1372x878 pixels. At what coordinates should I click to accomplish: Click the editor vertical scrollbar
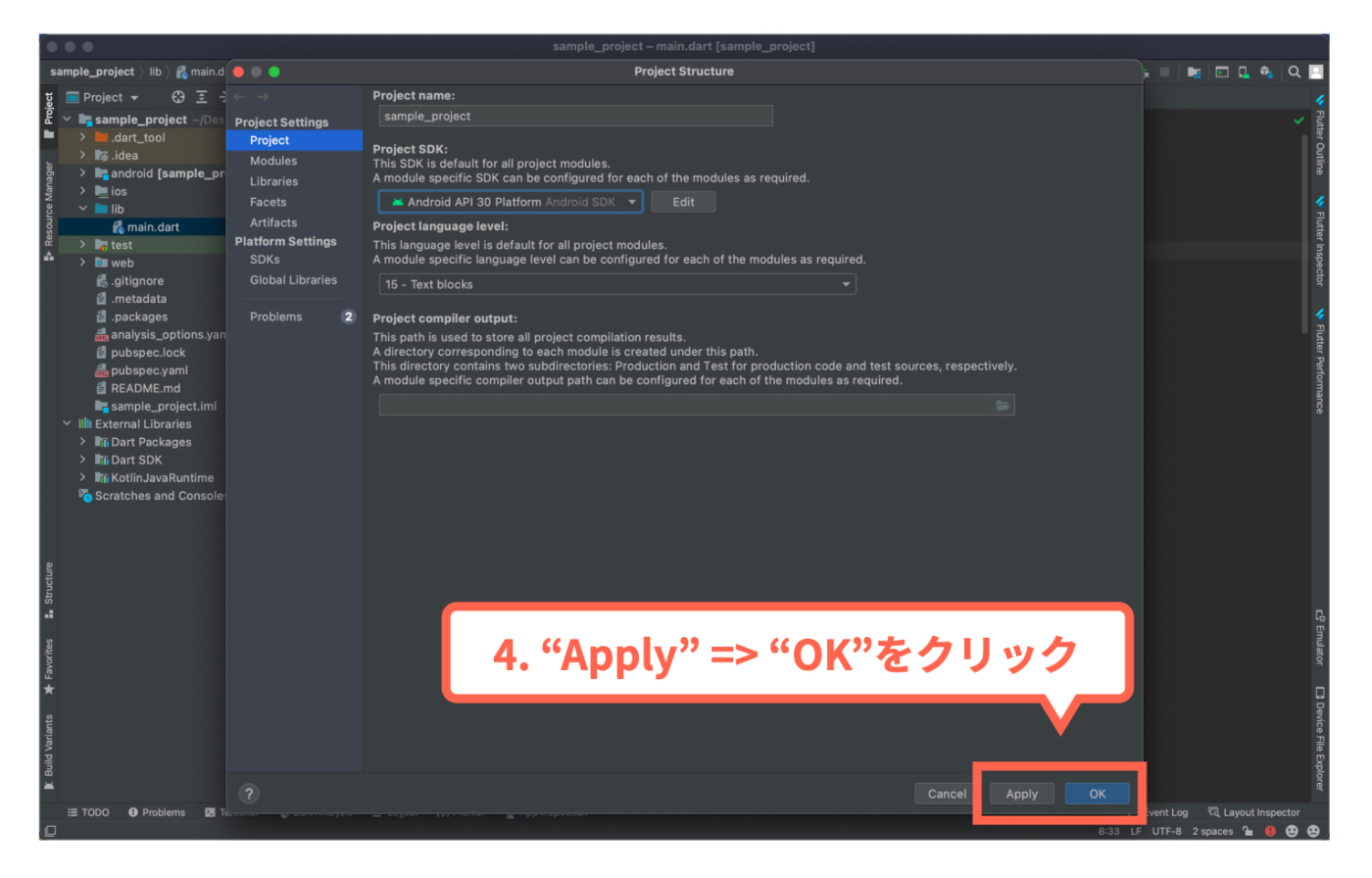[x=1304, y=233]
